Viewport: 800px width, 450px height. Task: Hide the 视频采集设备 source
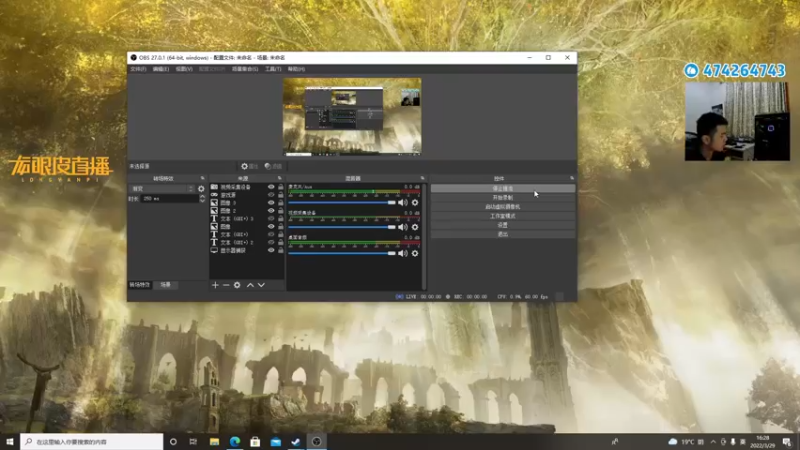tap(271, 187)
